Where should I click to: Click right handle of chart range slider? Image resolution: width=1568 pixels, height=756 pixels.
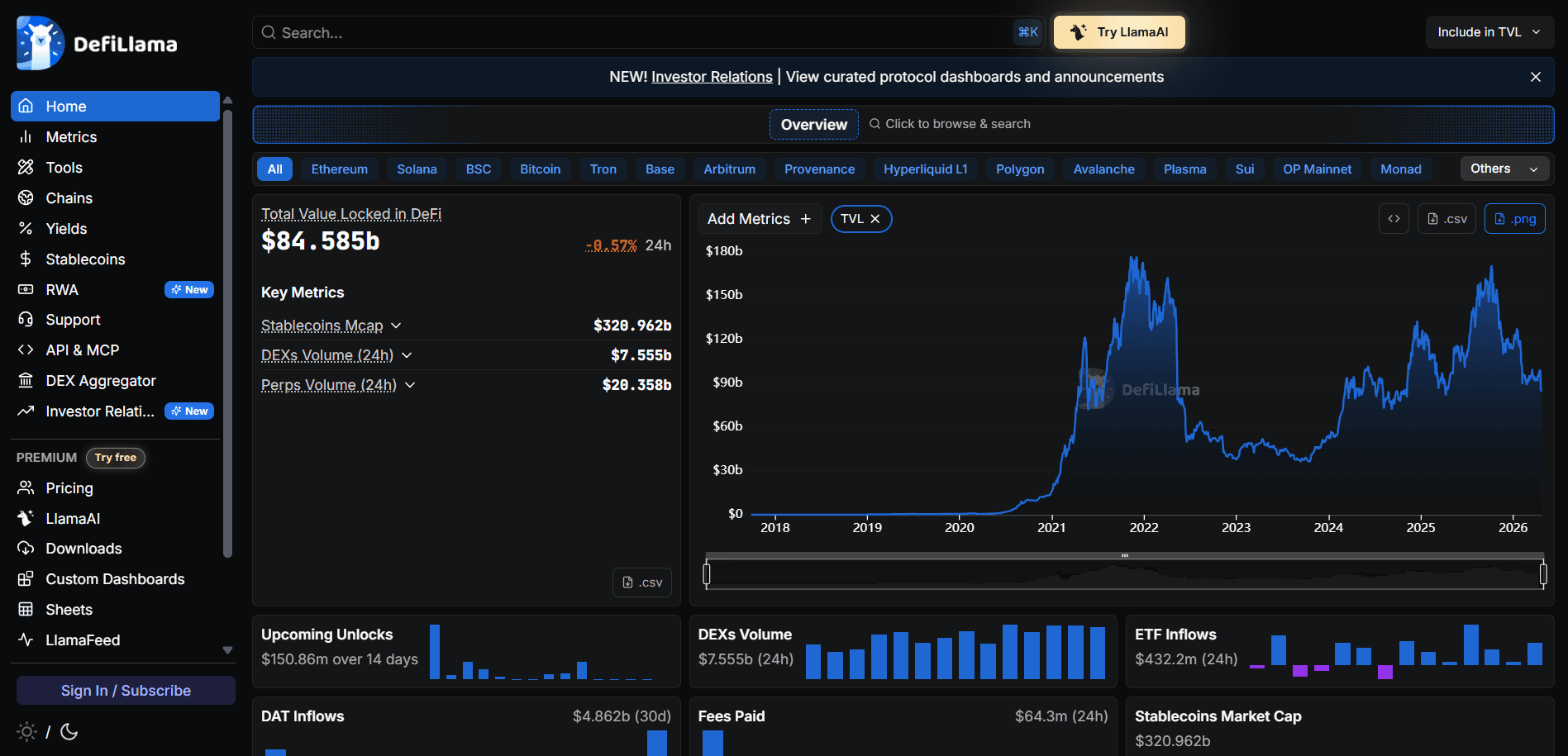click(1543, 573)
